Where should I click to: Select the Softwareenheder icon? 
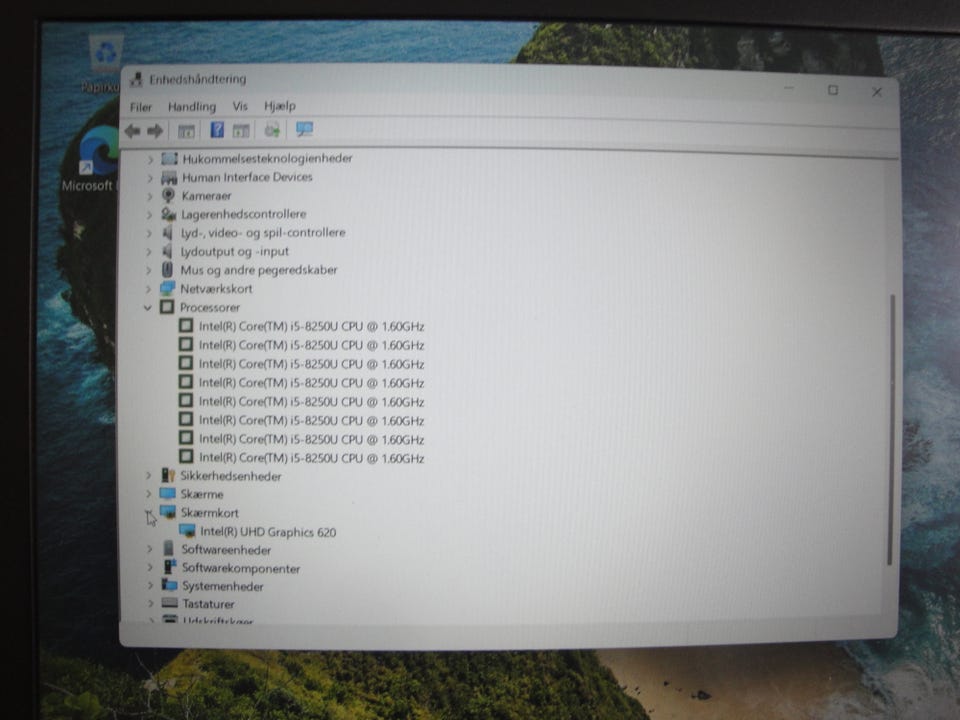pos(169,549)
